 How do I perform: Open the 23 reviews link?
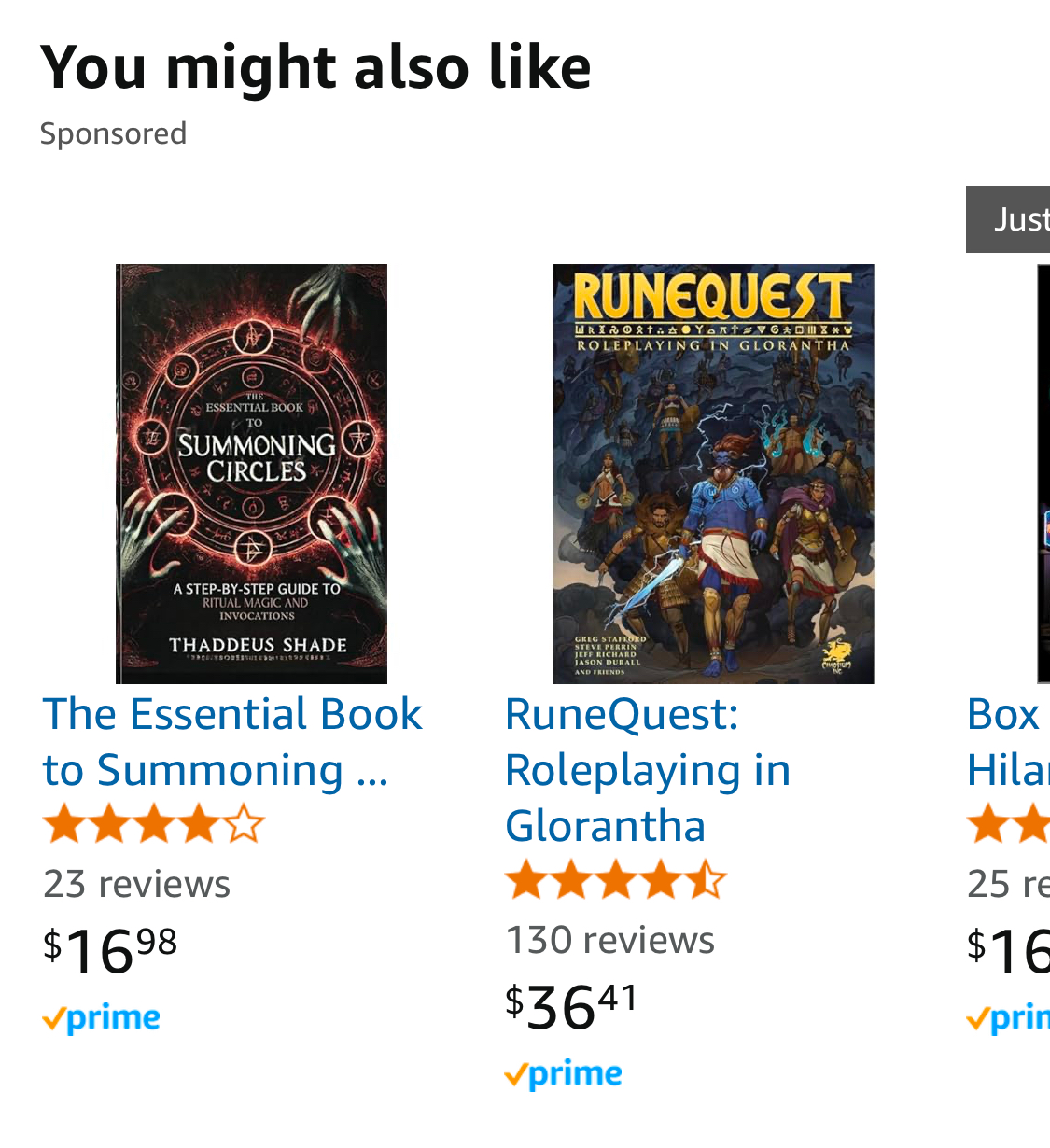pos(136,884)
